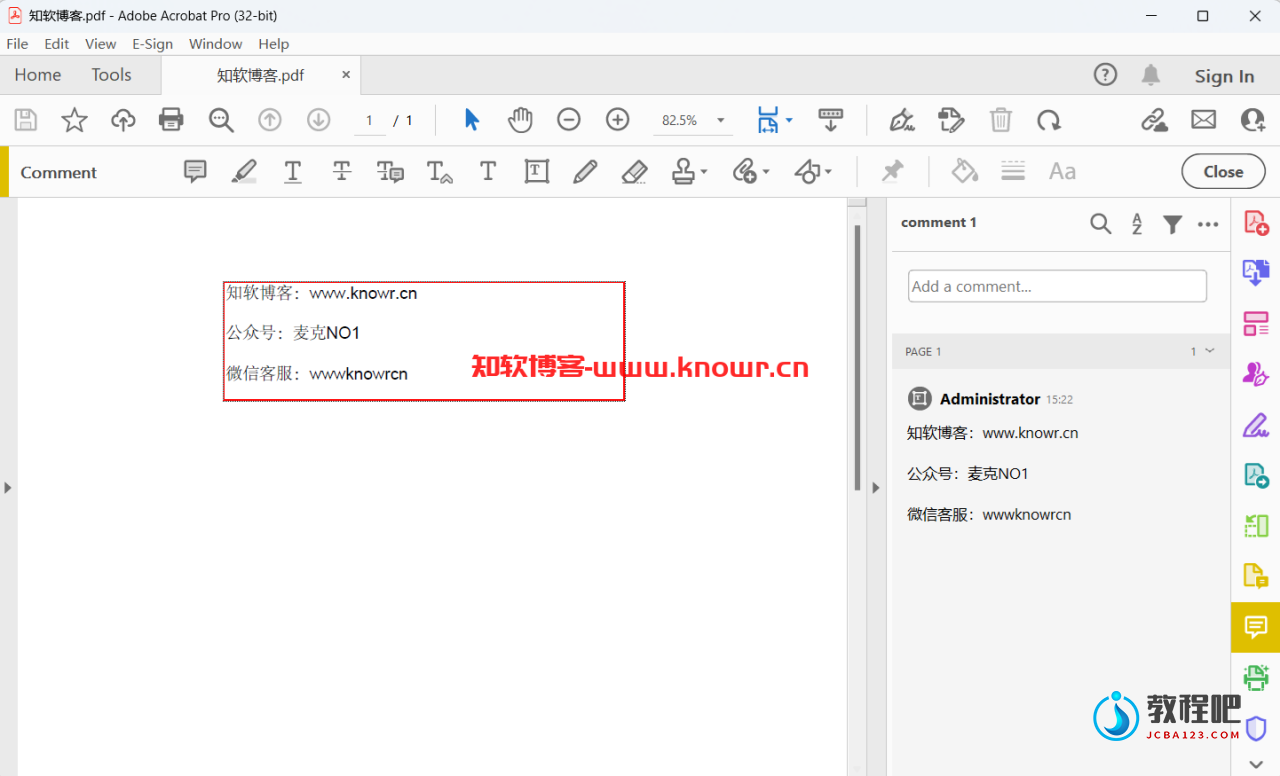Viewport: 1280px width, 776px height.
Task: Print the document with printer icon
Action: (171, 120)
